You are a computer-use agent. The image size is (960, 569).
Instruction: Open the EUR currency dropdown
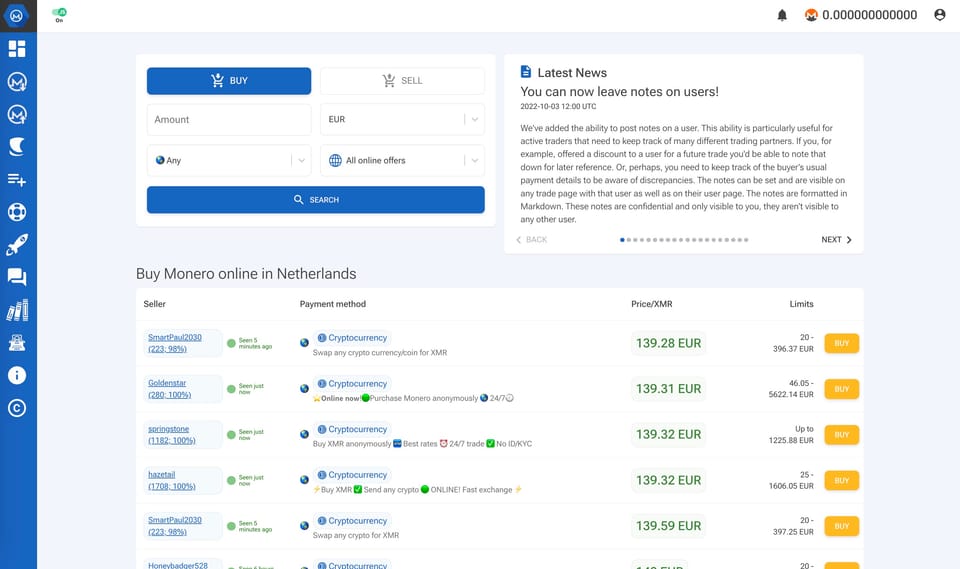pyautogui.click(x=402, y=119)
